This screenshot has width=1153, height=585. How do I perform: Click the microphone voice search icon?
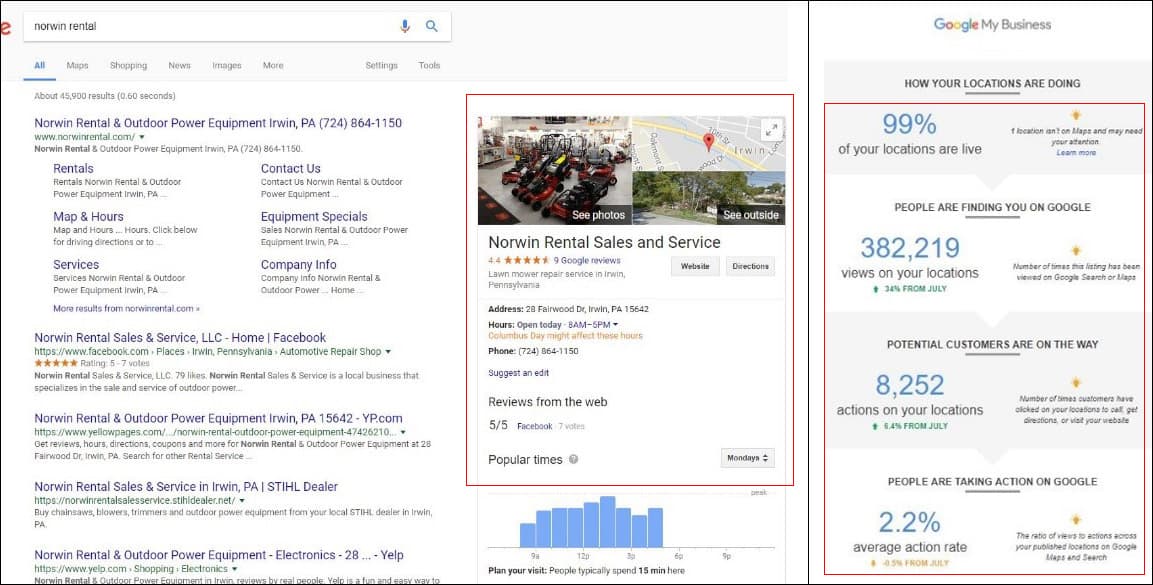point(404,26)
